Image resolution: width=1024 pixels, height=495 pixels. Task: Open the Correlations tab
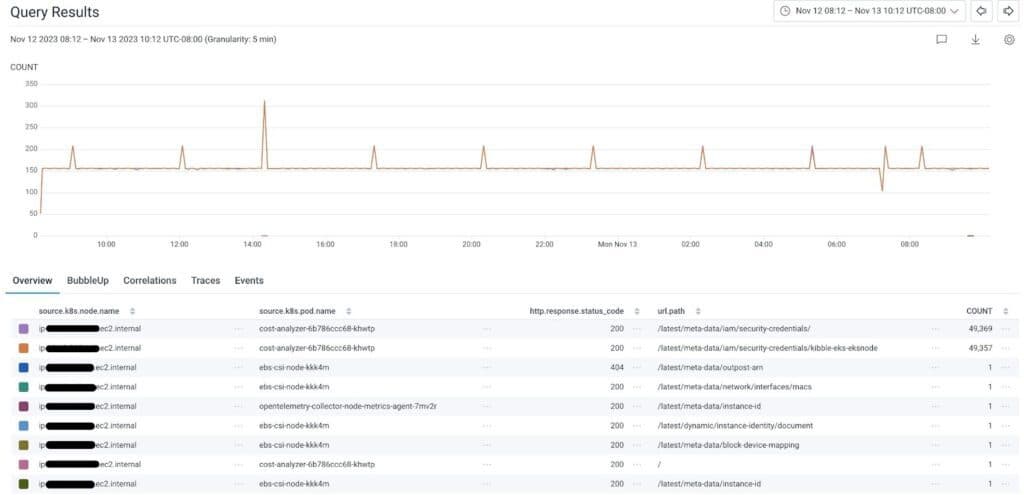click(149, 281)
